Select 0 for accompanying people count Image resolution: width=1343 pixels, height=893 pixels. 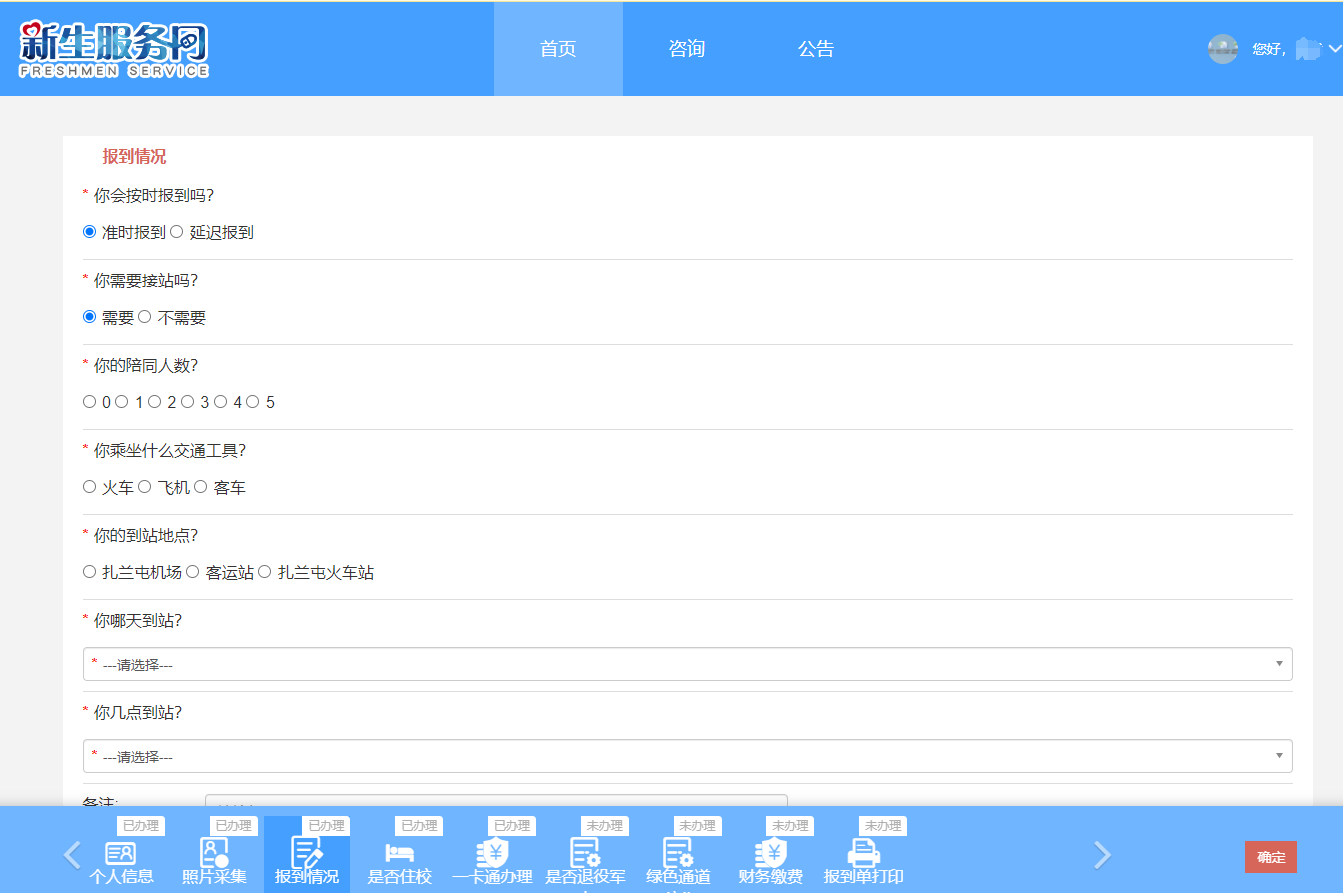pos(90,402)
